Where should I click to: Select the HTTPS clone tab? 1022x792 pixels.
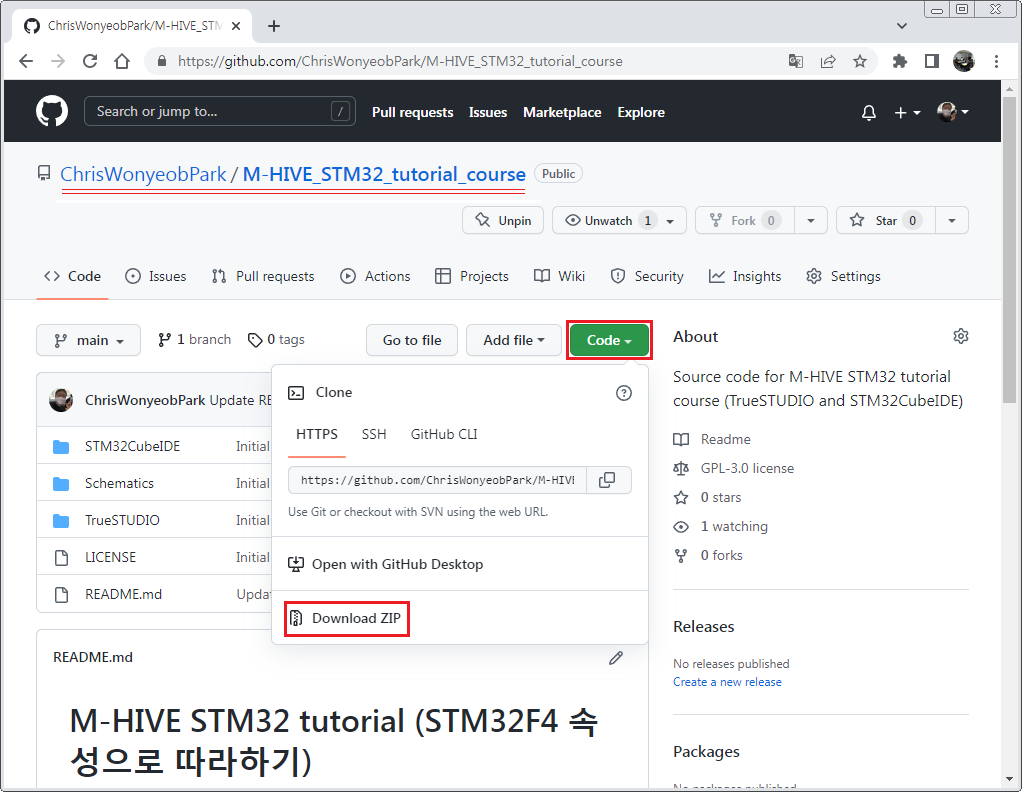(x=317, y=434)
